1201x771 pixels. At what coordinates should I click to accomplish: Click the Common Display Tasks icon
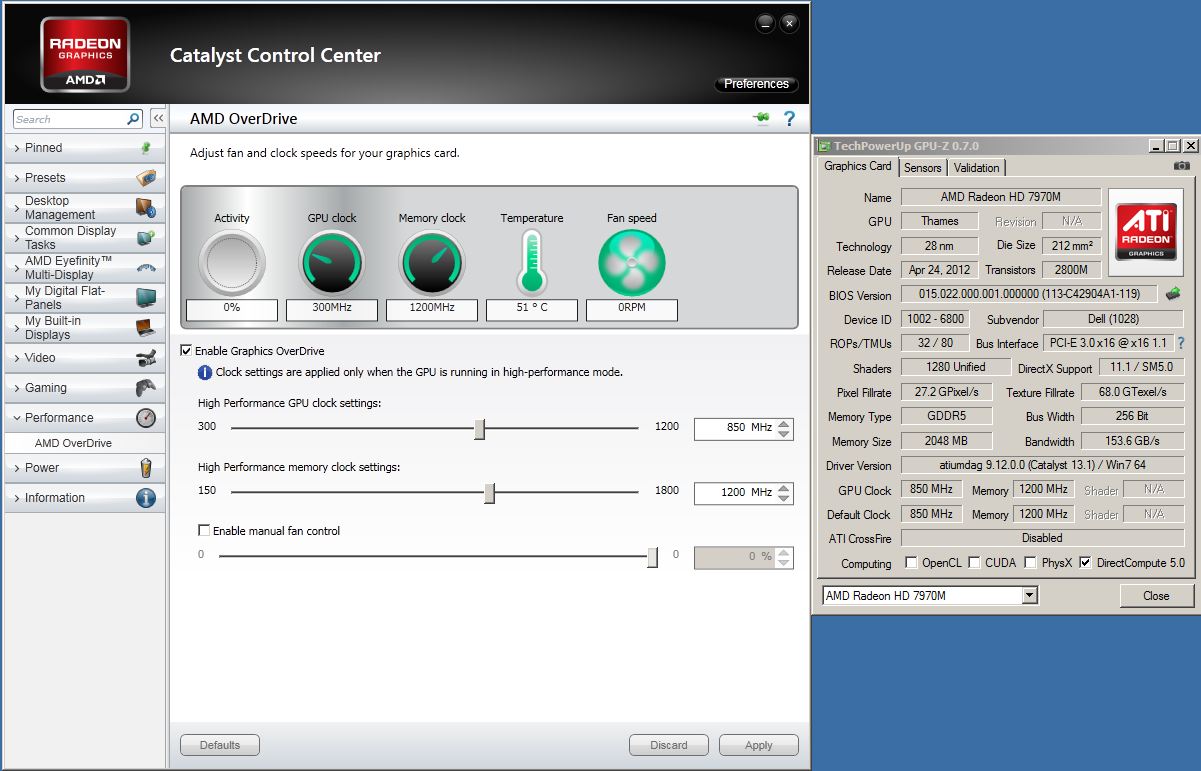pos(146,238)
